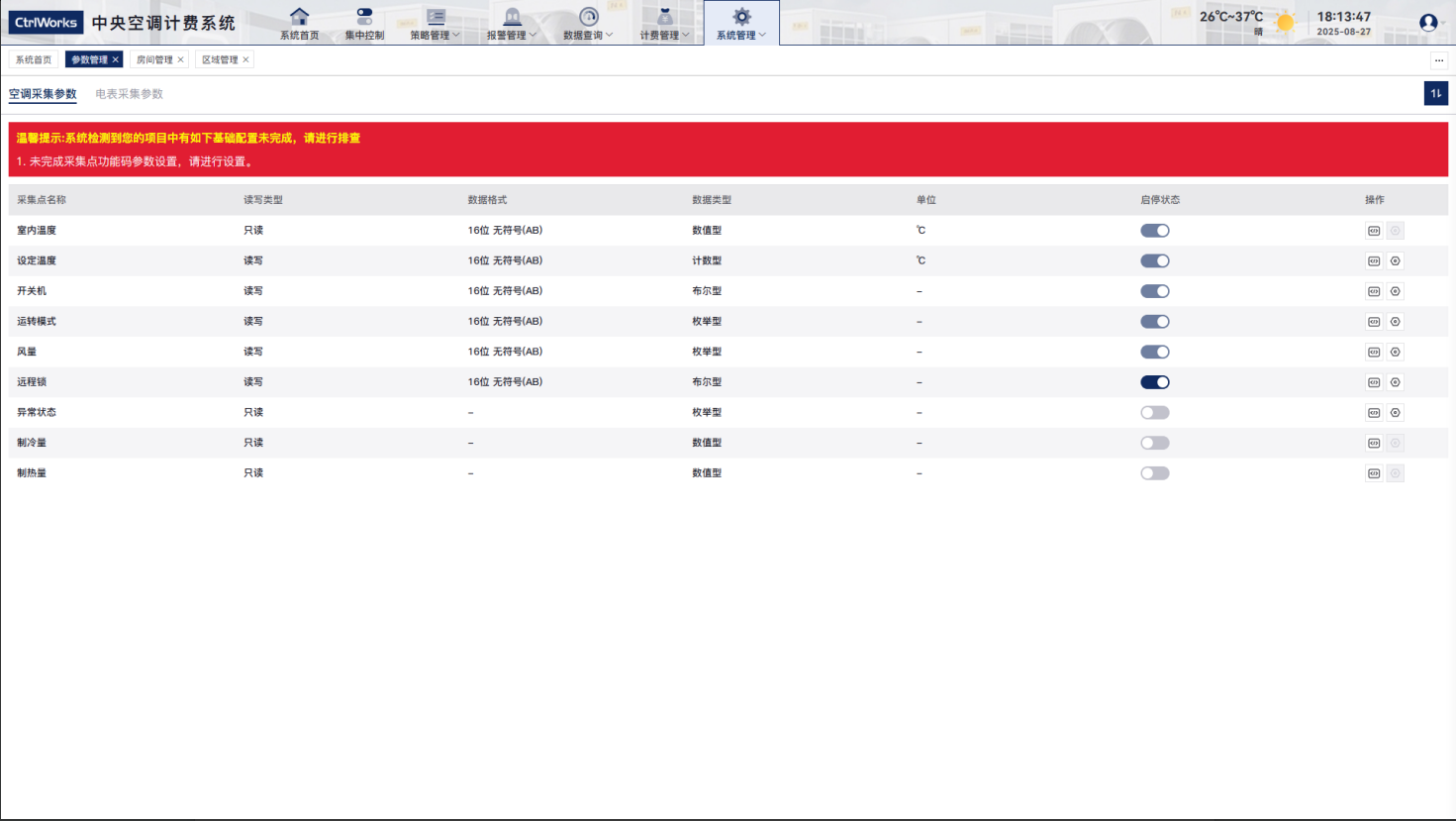Switch to the 电表采集参数 tab
Screen dimensions: 1456x821
pos(129,94)
